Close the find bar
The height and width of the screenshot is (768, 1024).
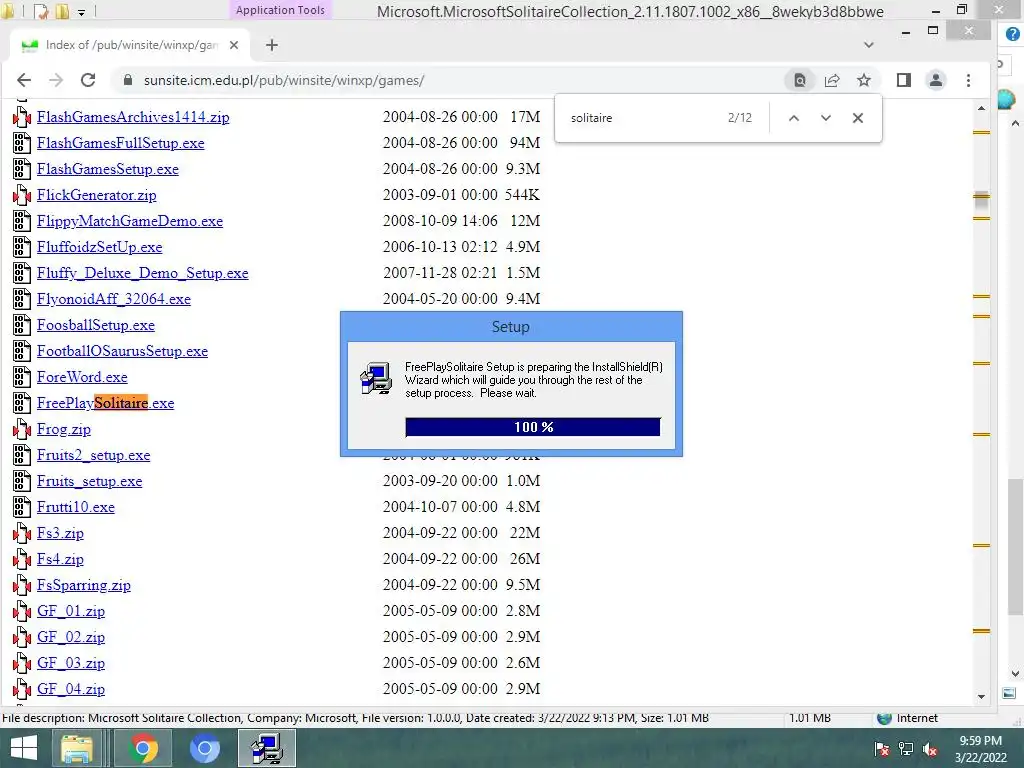pos(858,118)
